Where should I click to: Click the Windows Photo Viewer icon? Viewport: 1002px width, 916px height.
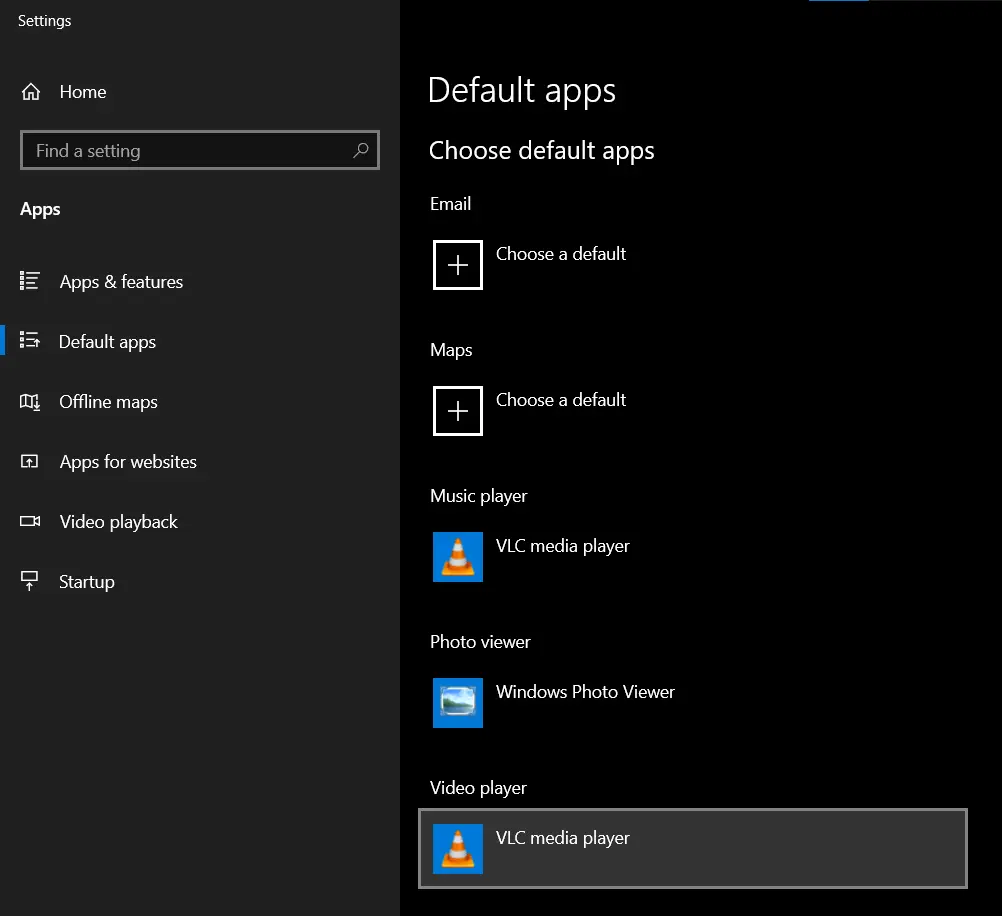[x=458, y=703]
